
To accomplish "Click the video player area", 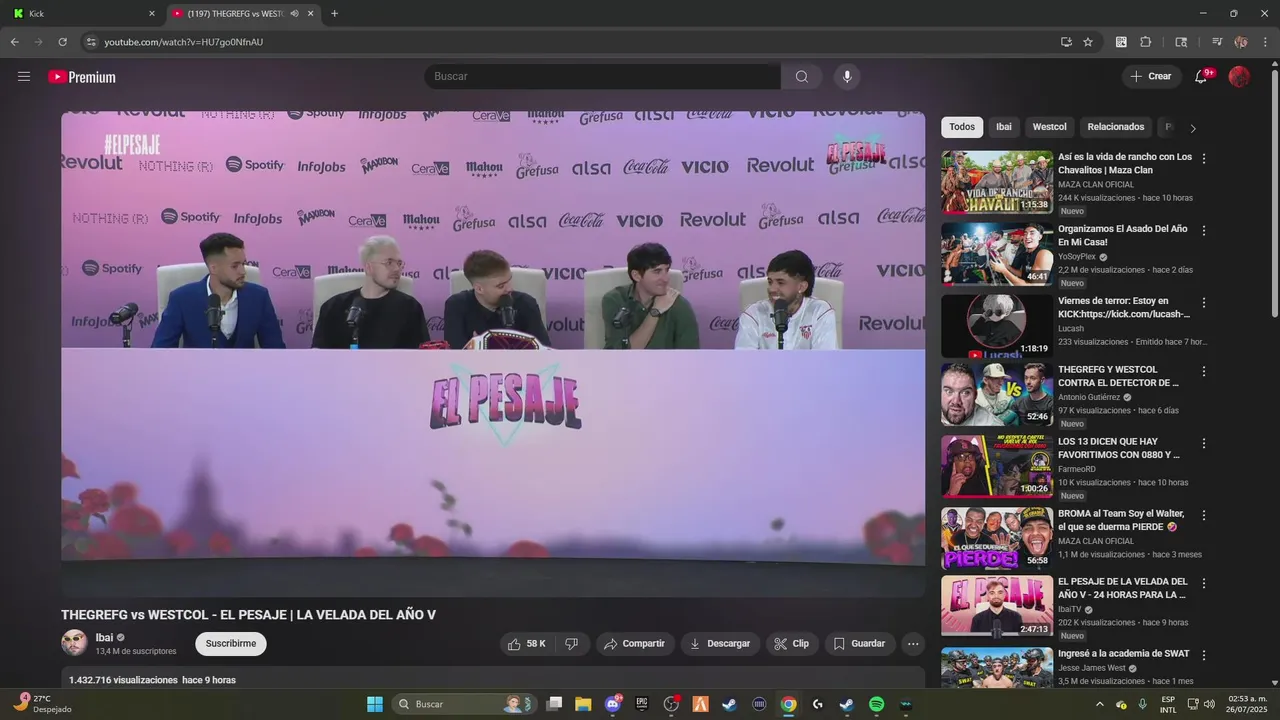I will pyautogui.click(x=493, y=354).
